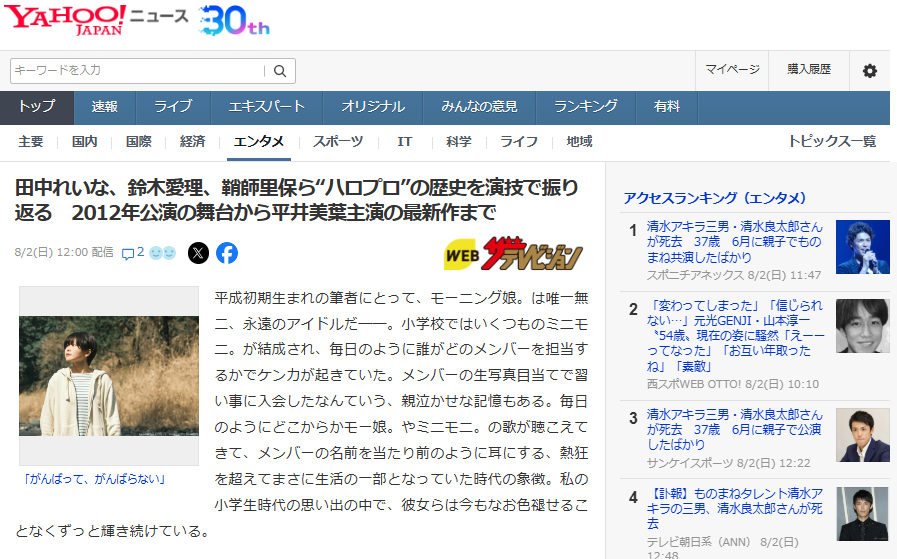Switch to the エンタメ category

(x=259, y=142)
